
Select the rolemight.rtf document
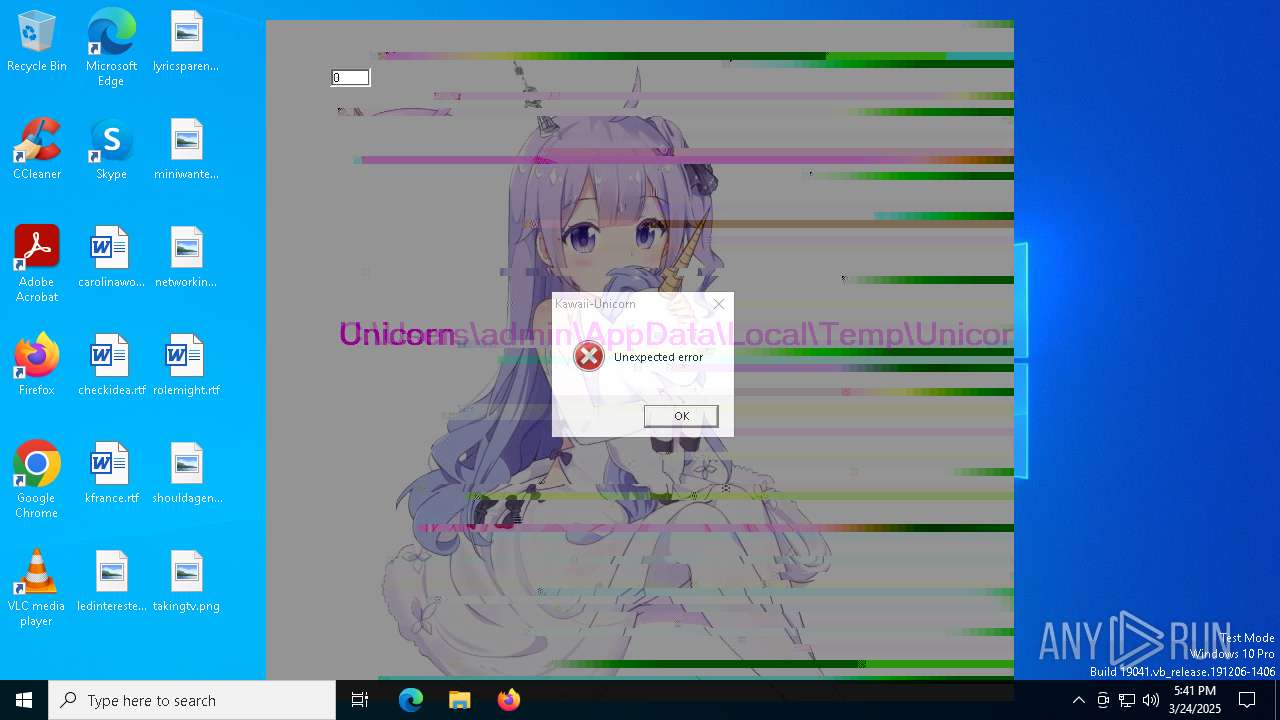tap(186, 365)
